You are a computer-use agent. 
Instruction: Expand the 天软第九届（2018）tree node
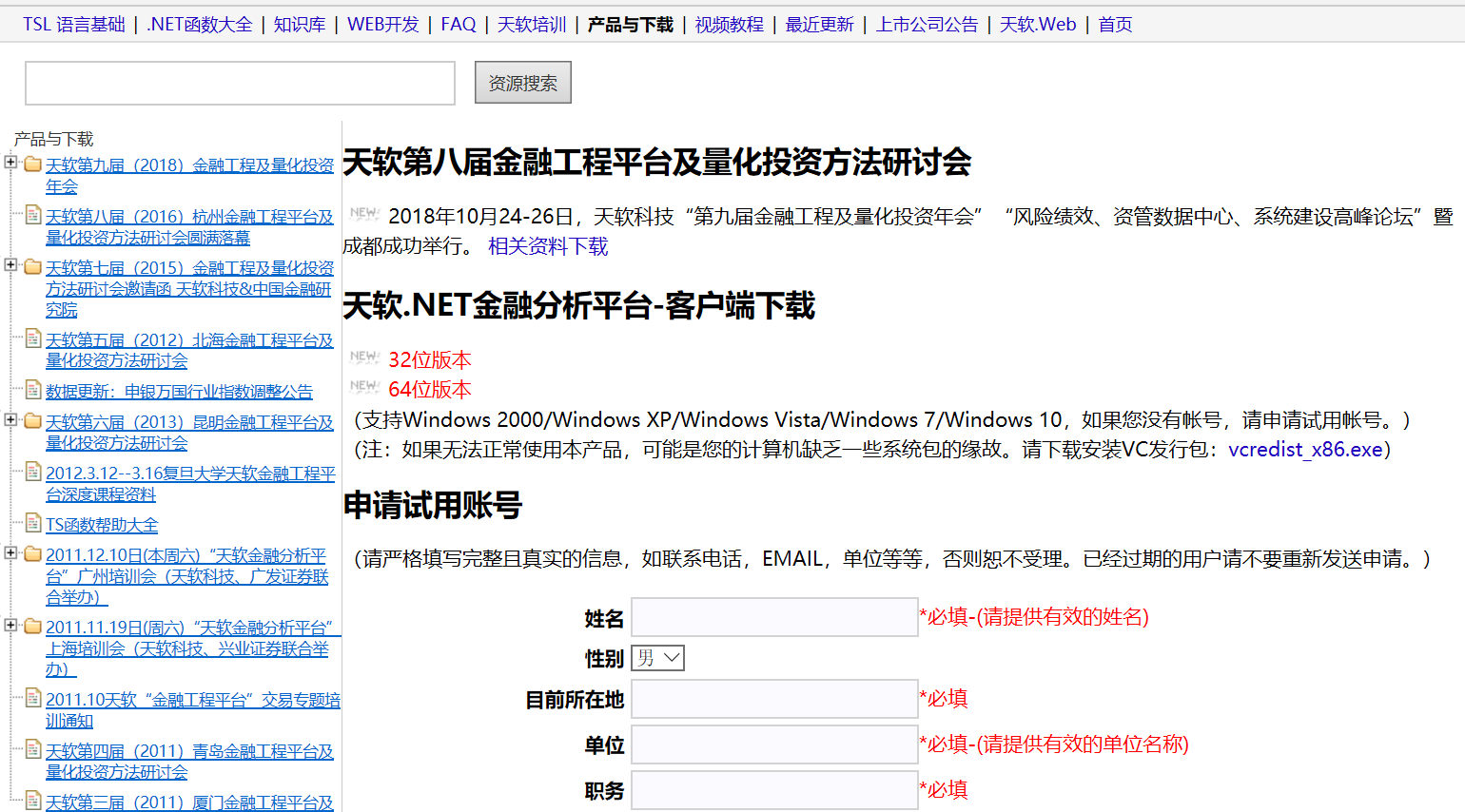(10, 163)
